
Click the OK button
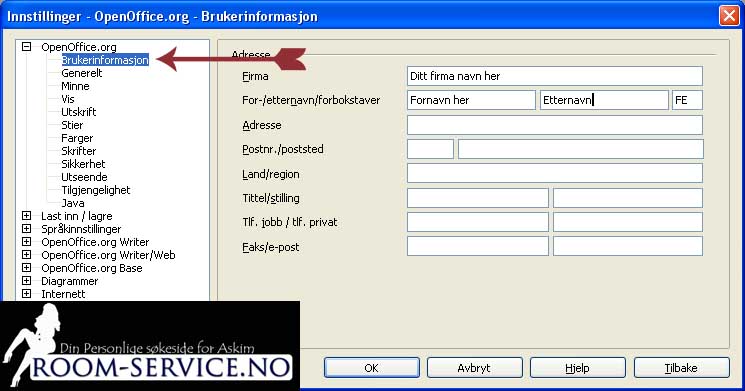tap(372, 368)
